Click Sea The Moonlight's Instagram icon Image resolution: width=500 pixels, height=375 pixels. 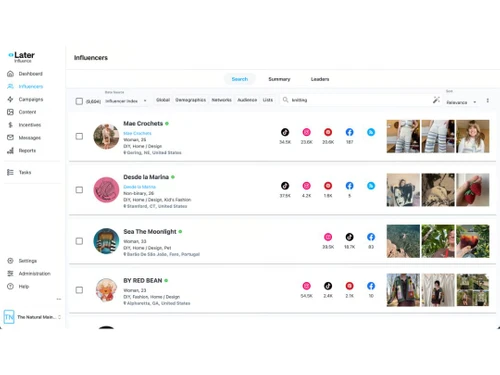tap(328, 237)
